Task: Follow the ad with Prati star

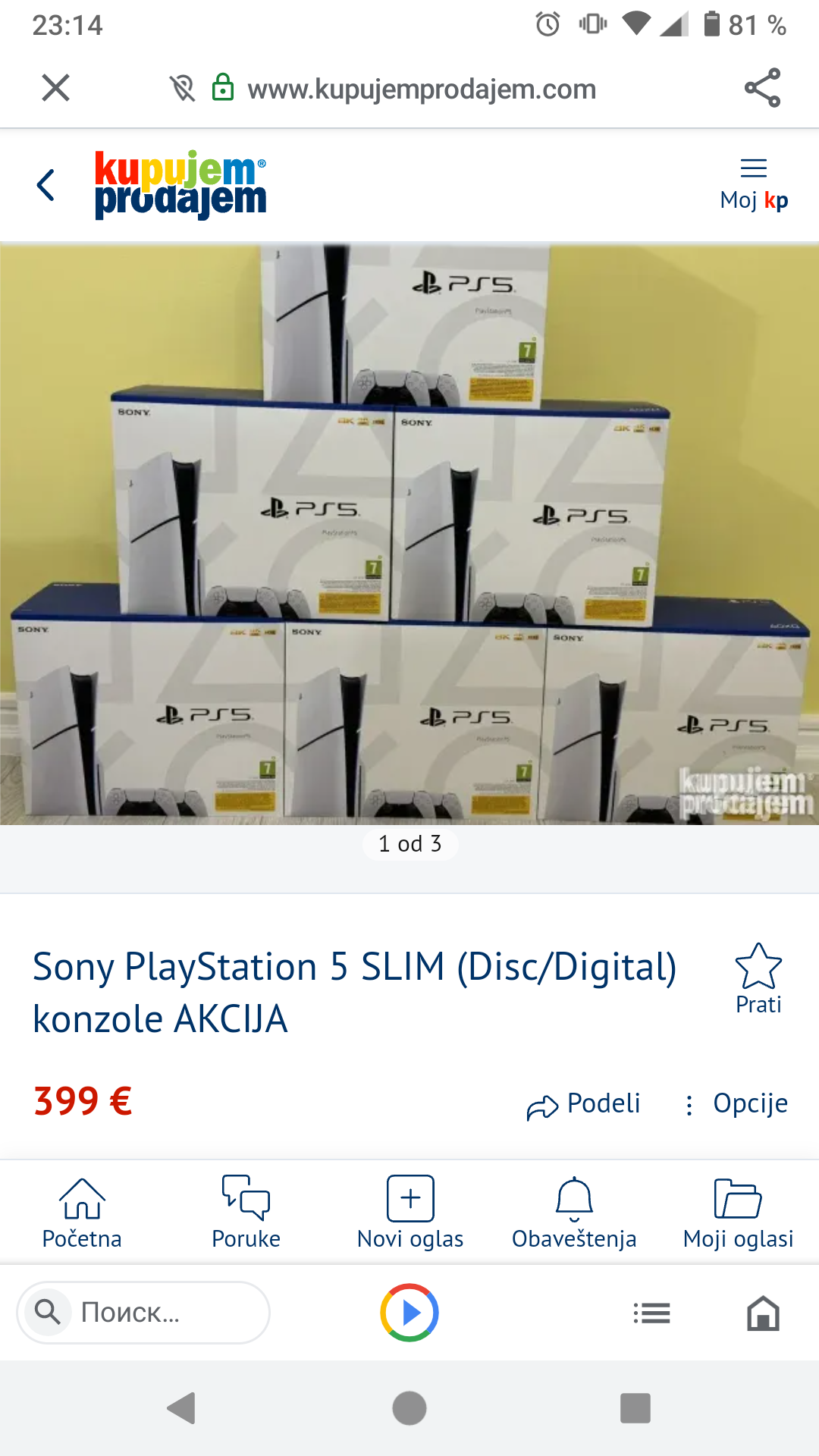Action: pyautogui.click(x=758, y=979)
